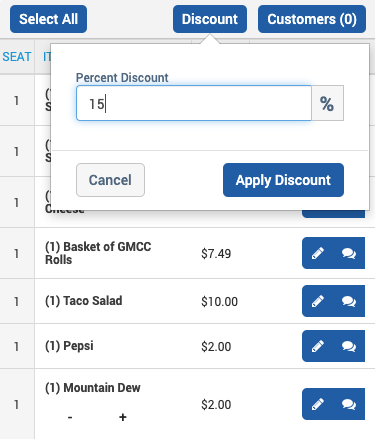Cancel the discount popup

point(110,180)
